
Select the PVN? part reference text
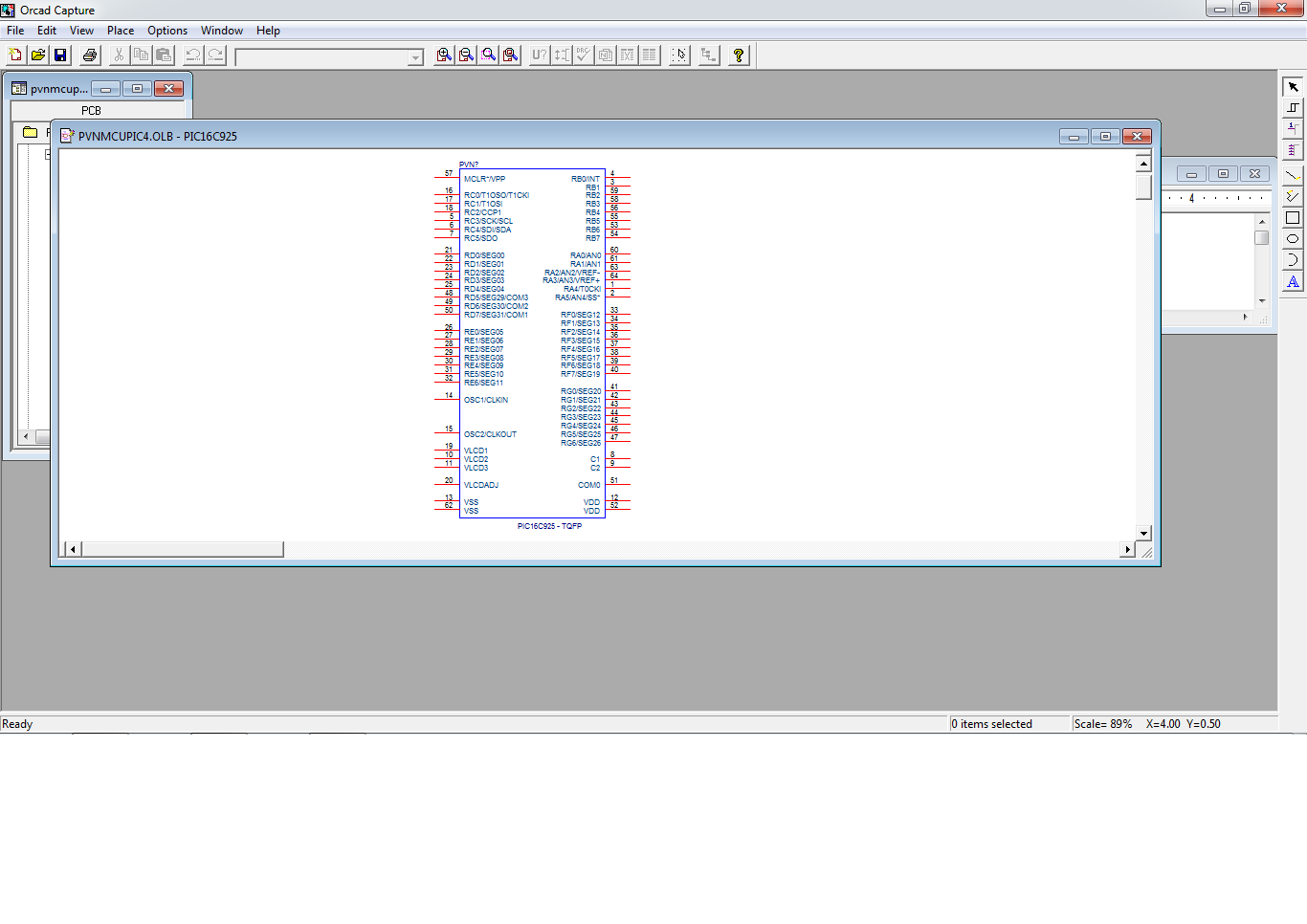(469, 165)
